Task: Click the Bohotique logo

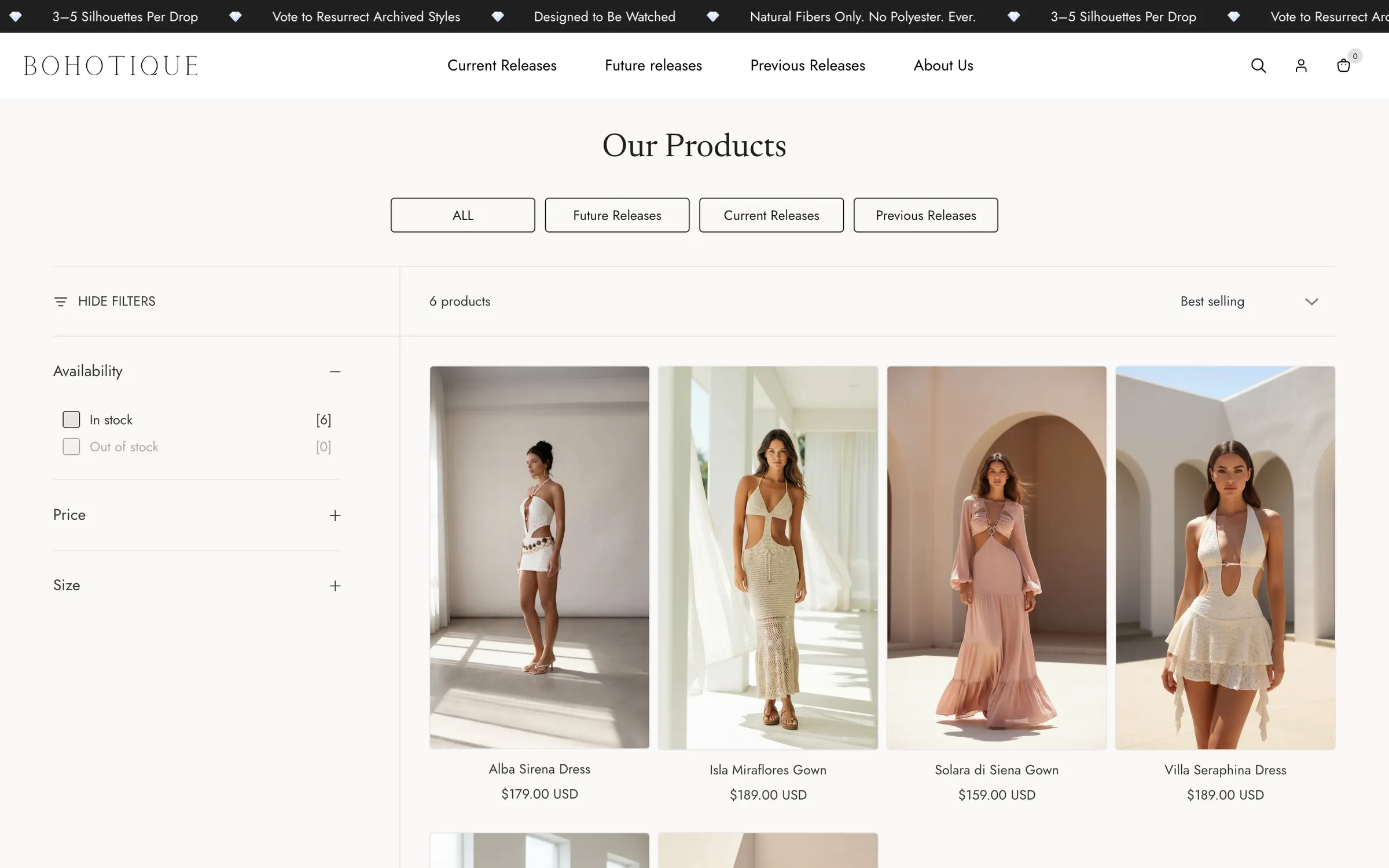Action: (x=111, y=65)
